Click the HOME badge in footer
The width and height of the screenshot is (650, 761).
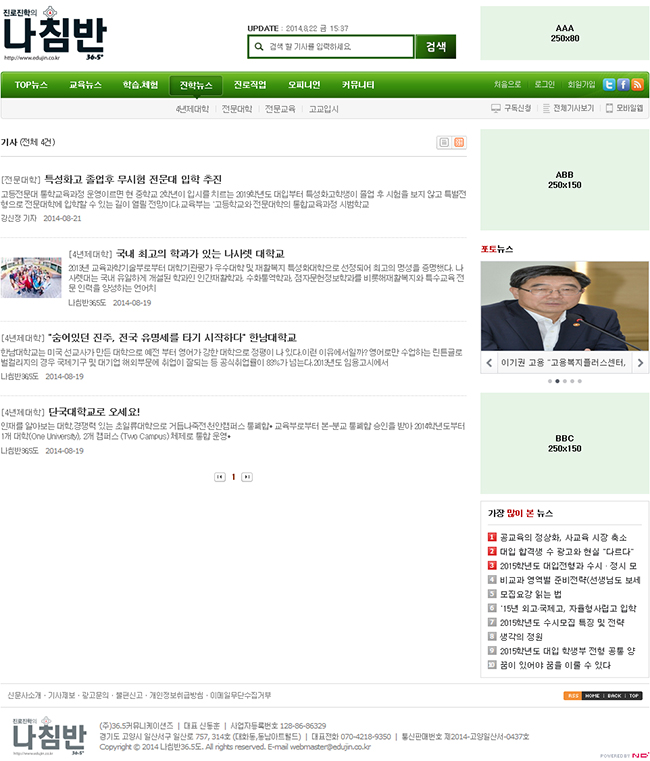(592, 695)
